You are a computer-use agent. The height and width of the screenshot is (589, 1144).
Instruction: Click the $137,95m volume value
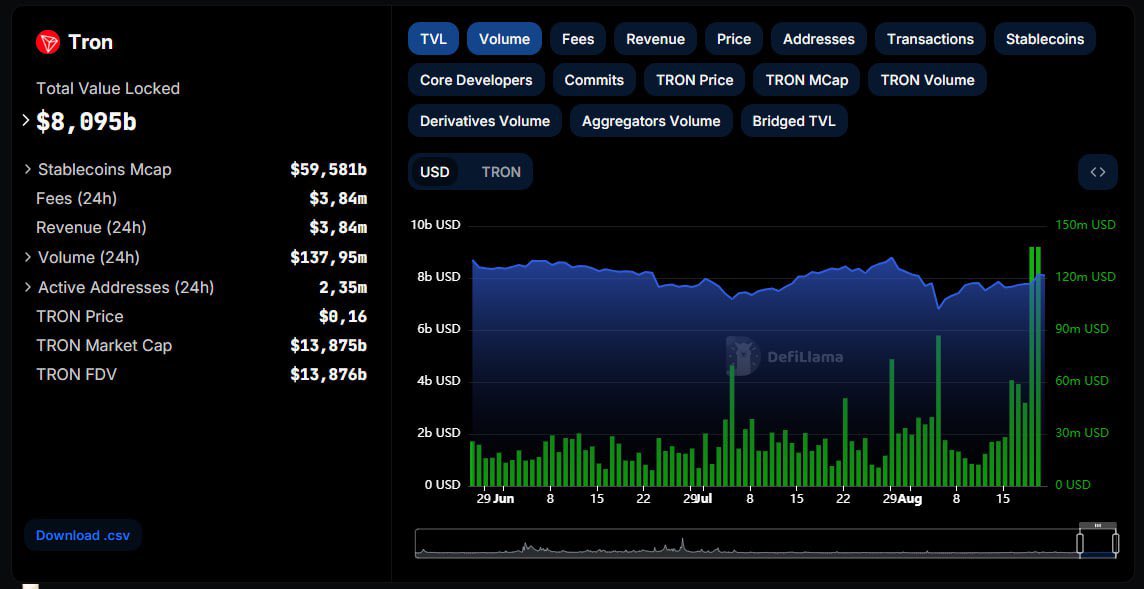(x=328, y=257)
